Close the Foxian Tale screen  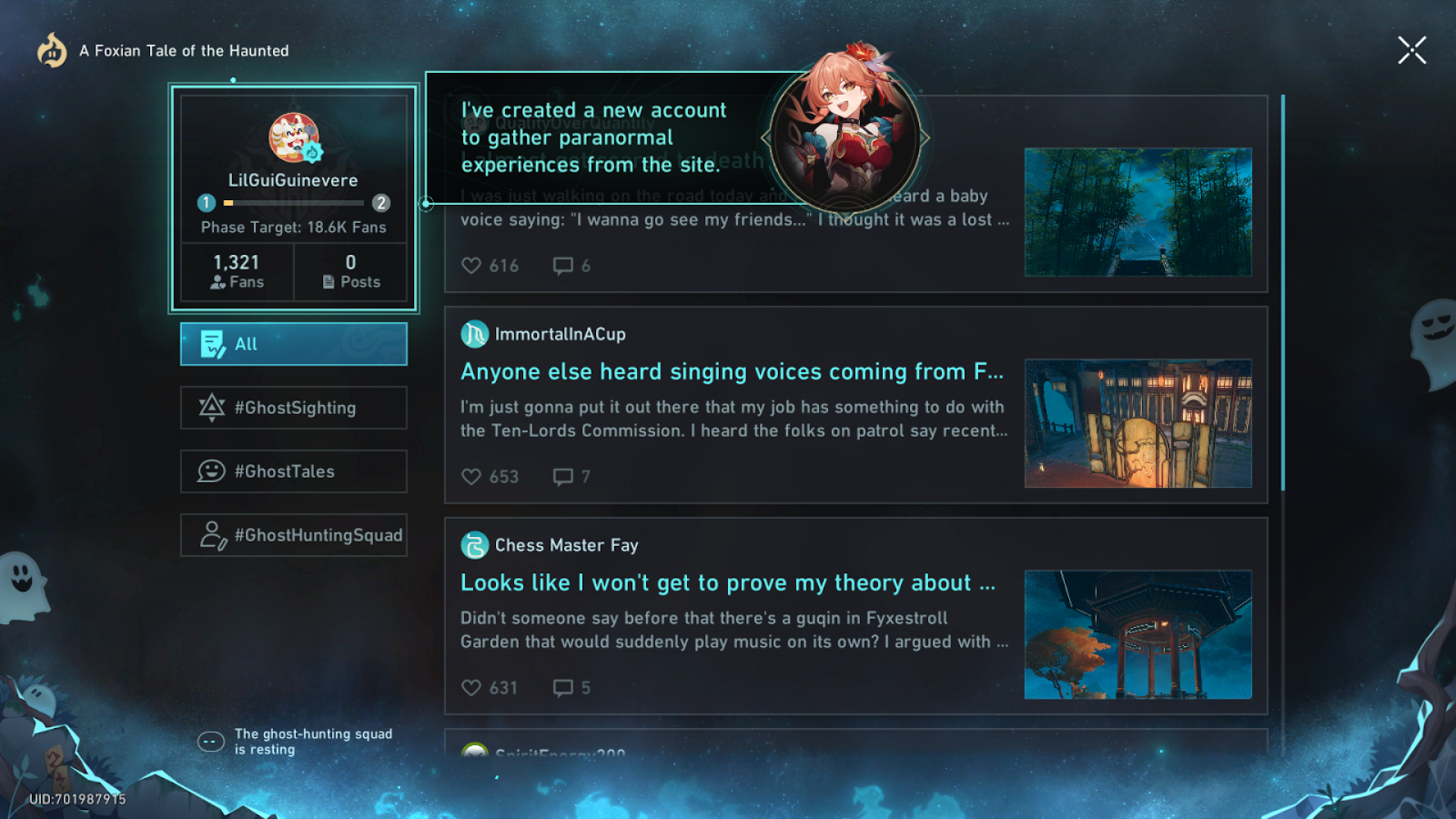(x=1412, y=50)
